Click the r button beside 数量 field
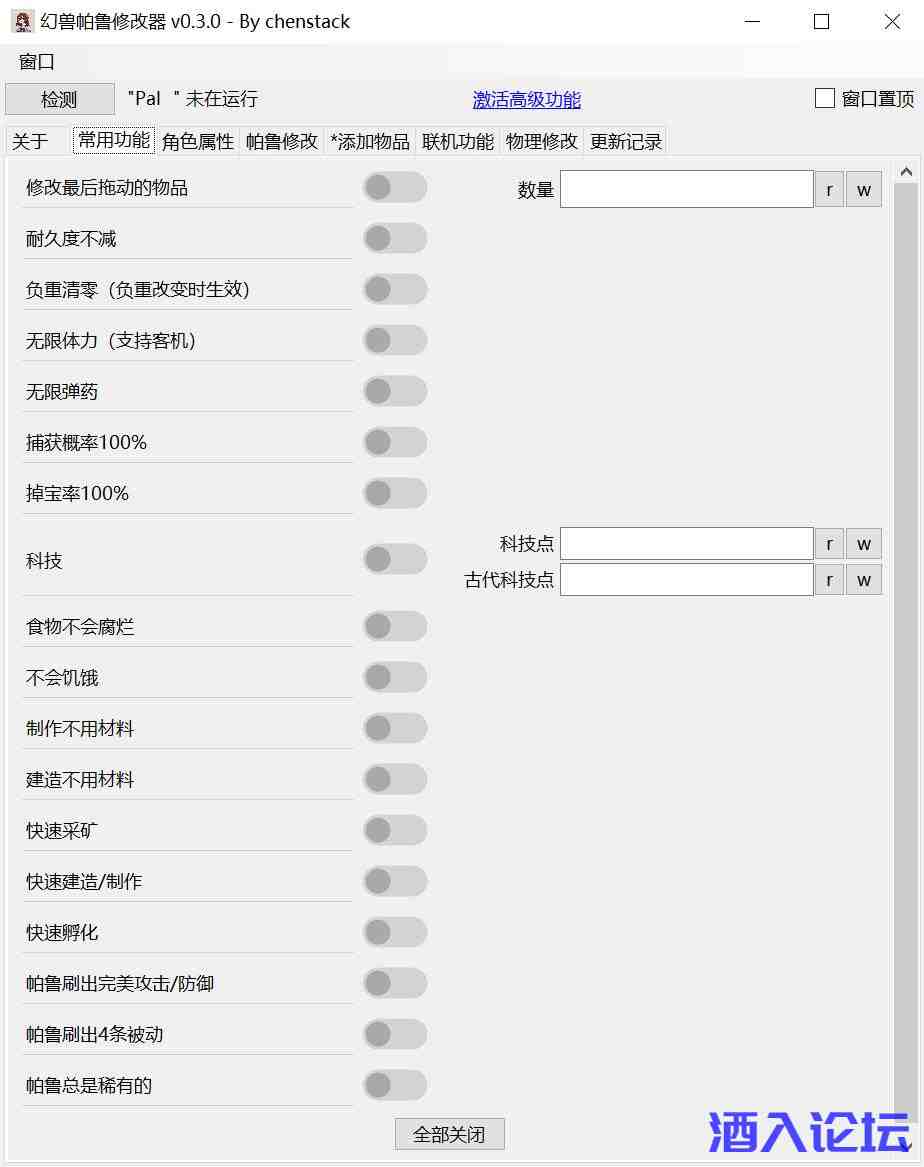The image size is (924, 1167). 829,189
